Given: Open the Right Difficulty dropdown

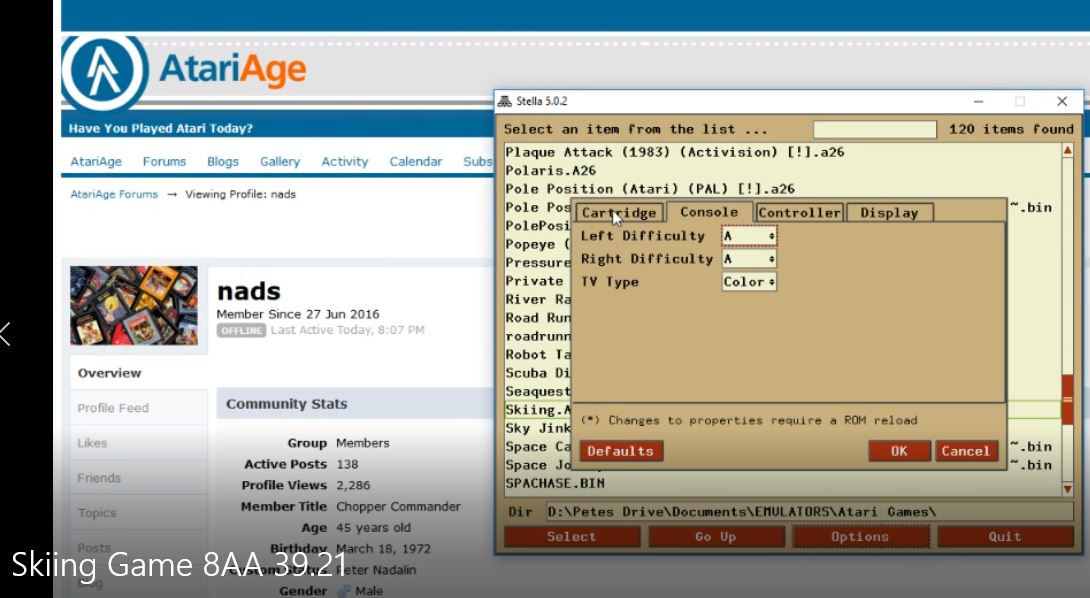Looking at the screenshot, I should tap(749, 259).
